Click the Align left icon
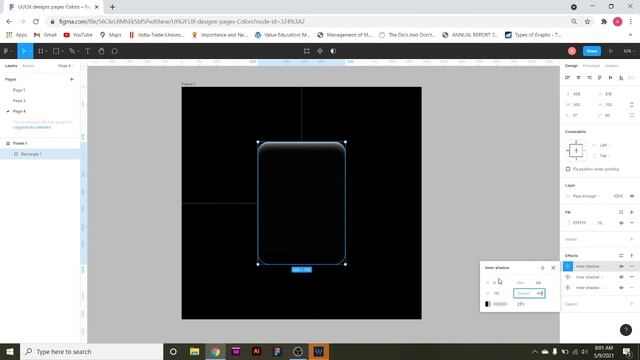 (x=567, y=78)
